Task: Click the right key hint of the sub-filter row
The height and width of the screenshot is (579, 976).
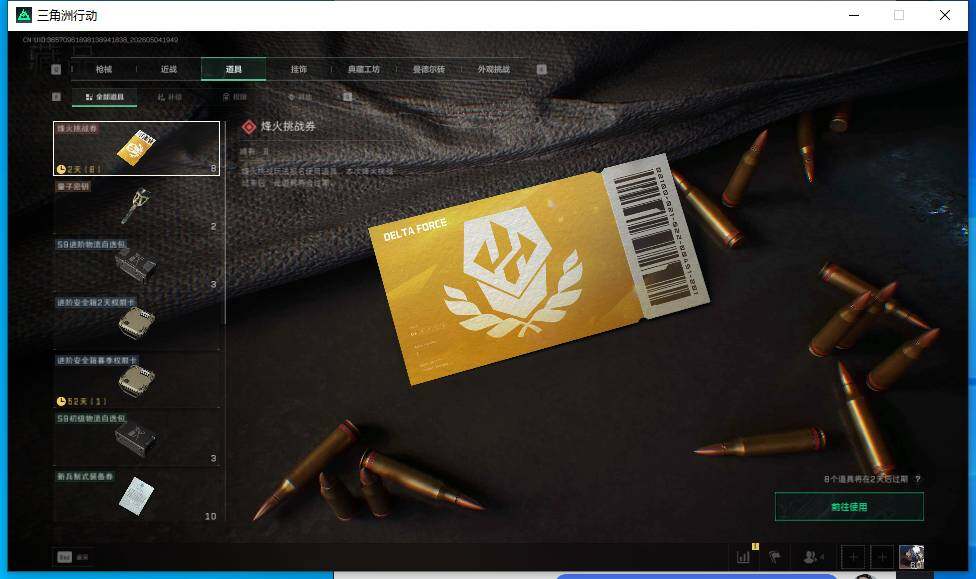Action: point(347,96)
